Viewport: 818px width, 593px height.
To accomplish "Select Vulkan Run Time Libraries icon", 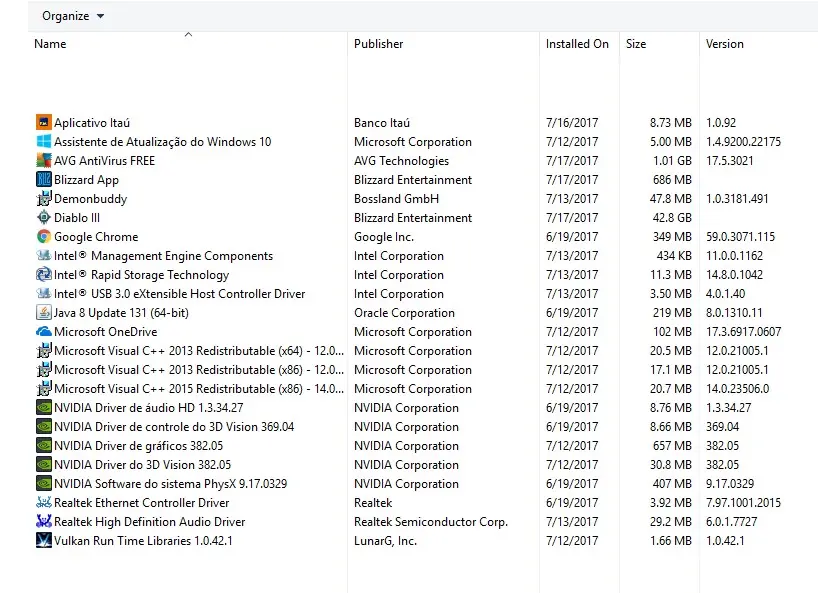I will tap(44, 541).
